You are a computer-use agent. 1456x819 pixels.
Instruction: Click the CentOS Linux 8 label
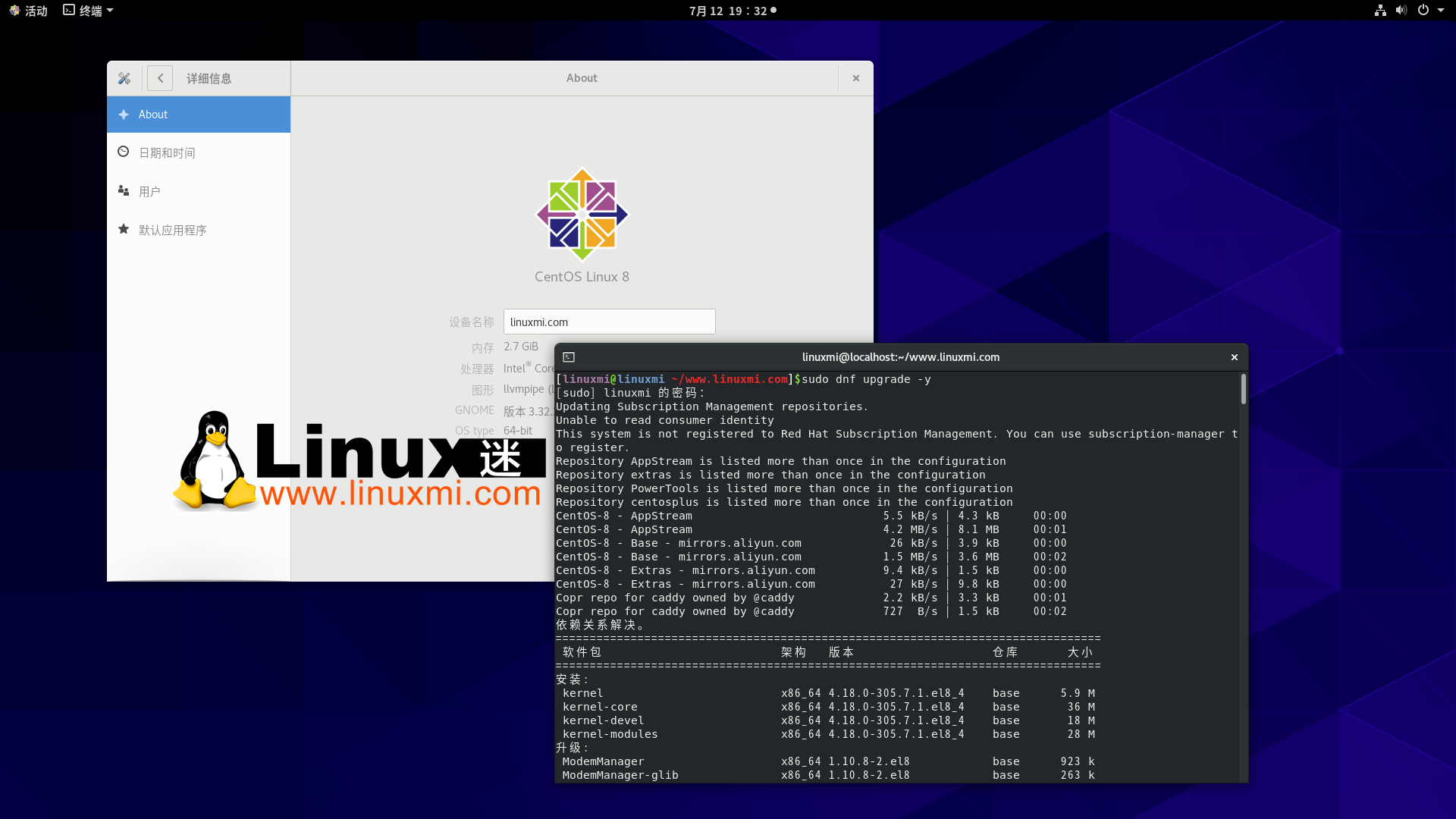pyautogui.click(x=582, y=277)
